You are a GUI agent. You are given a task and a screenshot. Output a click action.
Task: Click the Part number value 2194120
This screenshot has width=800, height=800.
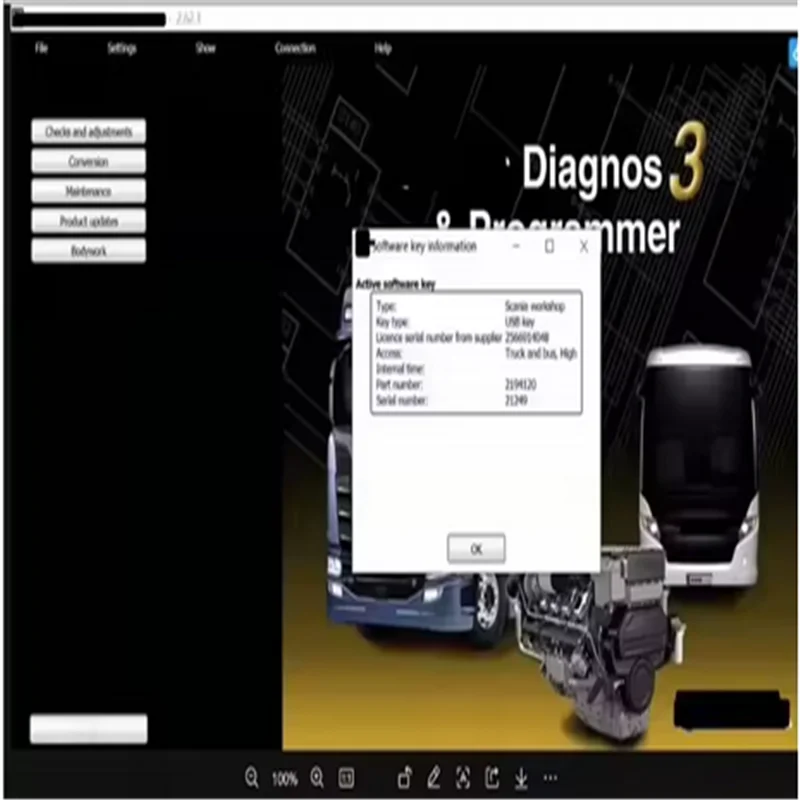(520, 385)
